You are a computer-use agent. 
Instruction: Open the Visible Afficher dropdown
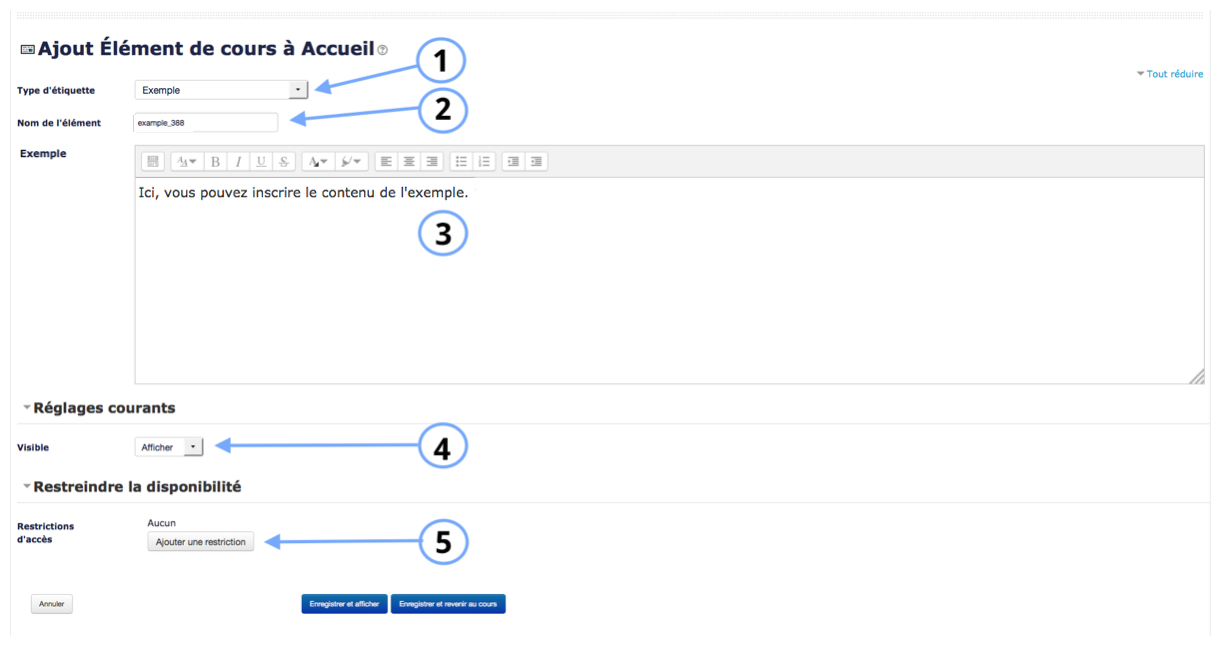168,447
